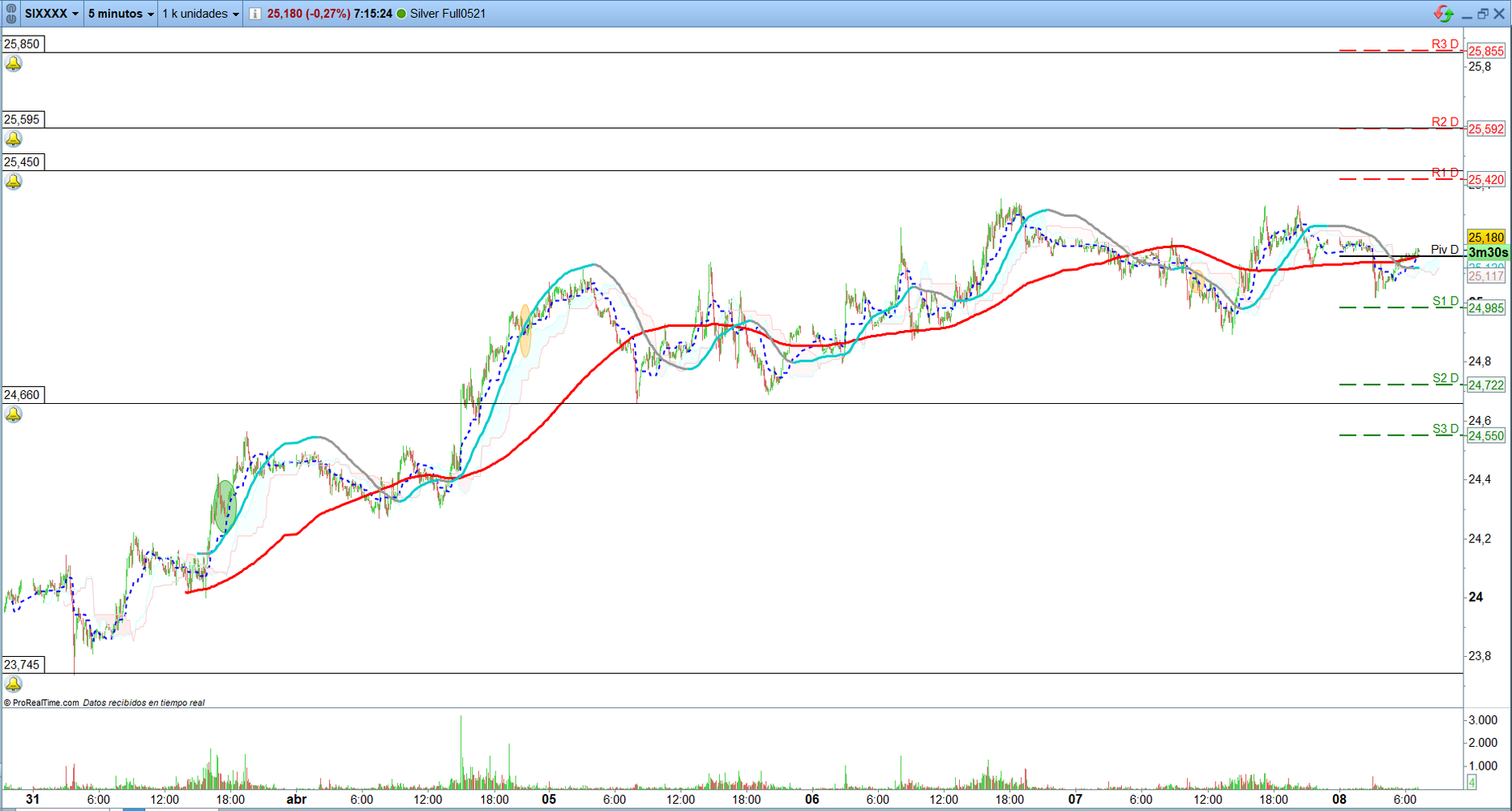Click the 3.000 volume axis label
Image resolution: width=1512 pixels, height=811 pixels.
coord(1483,720)
